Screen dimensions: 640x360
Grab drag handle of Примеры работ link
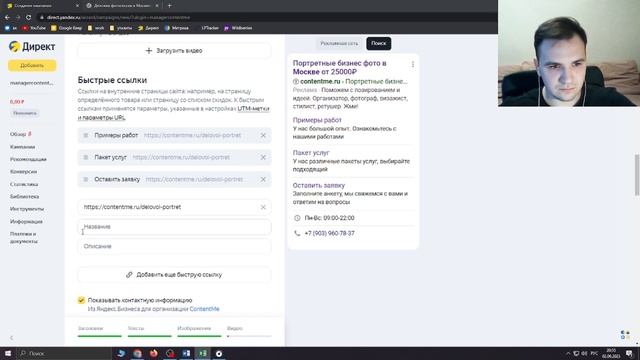tap(86, 135)
